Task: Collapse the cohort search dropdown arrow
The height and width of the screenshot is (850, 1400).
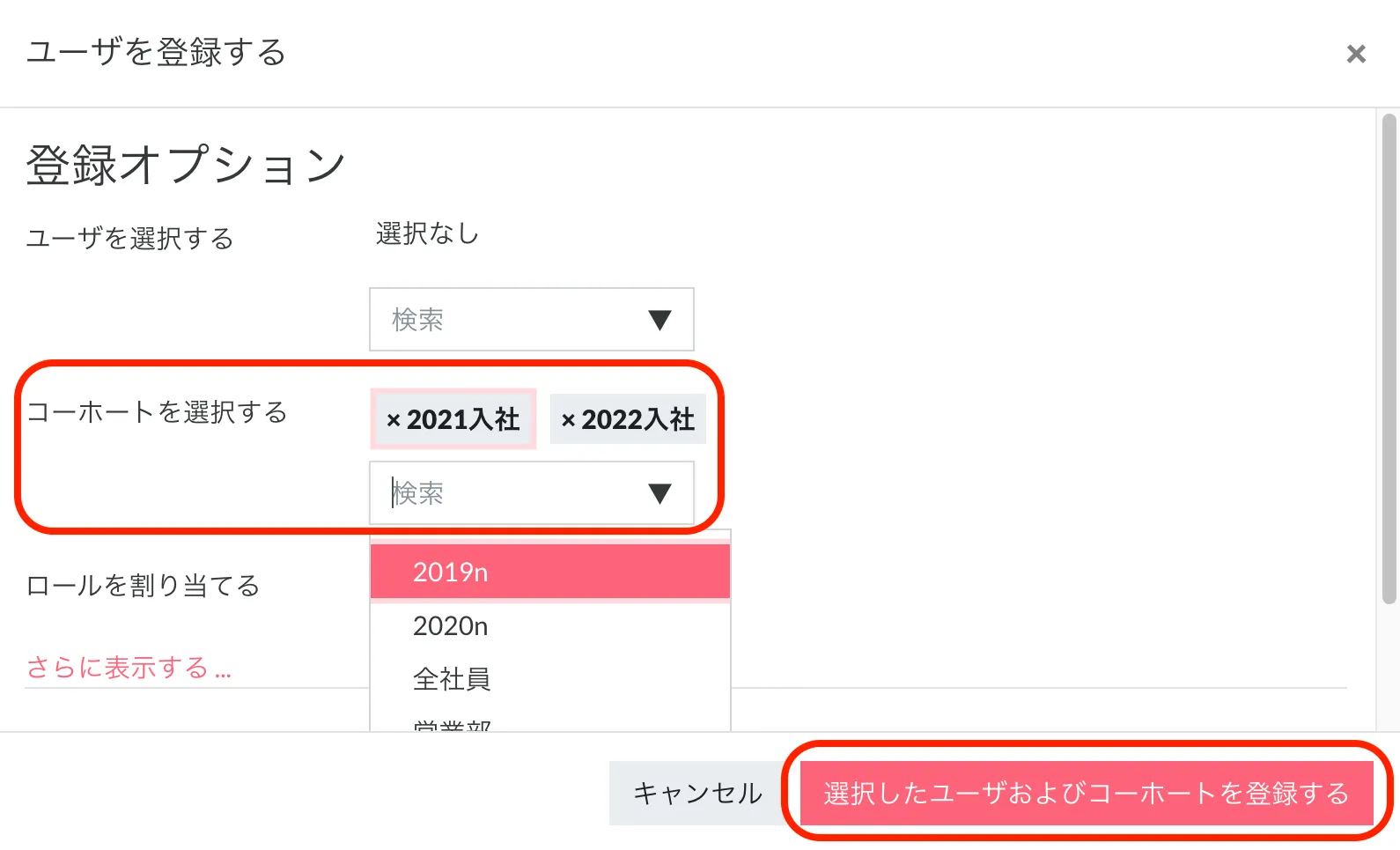Action: pyautogui.click(x=659, y=493)
